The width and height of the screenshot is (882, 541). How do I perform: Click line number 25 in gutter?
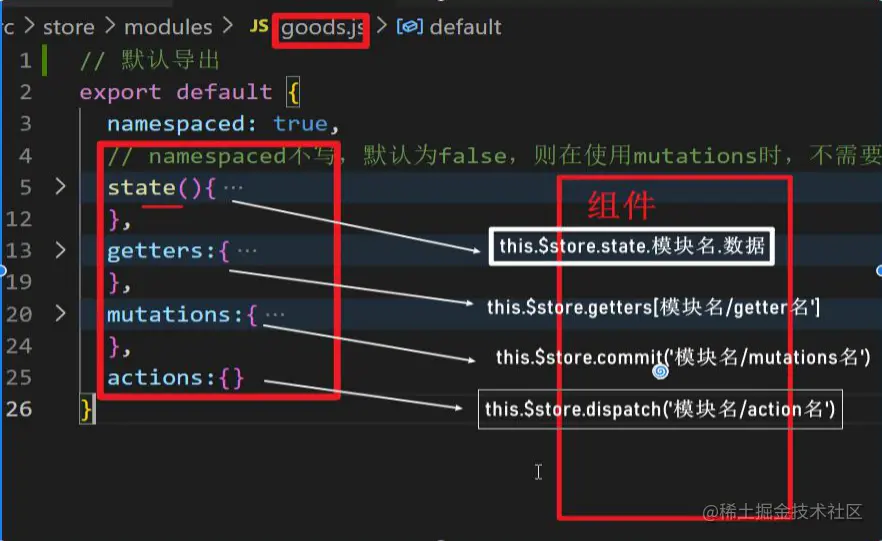[x=19, y=377]
